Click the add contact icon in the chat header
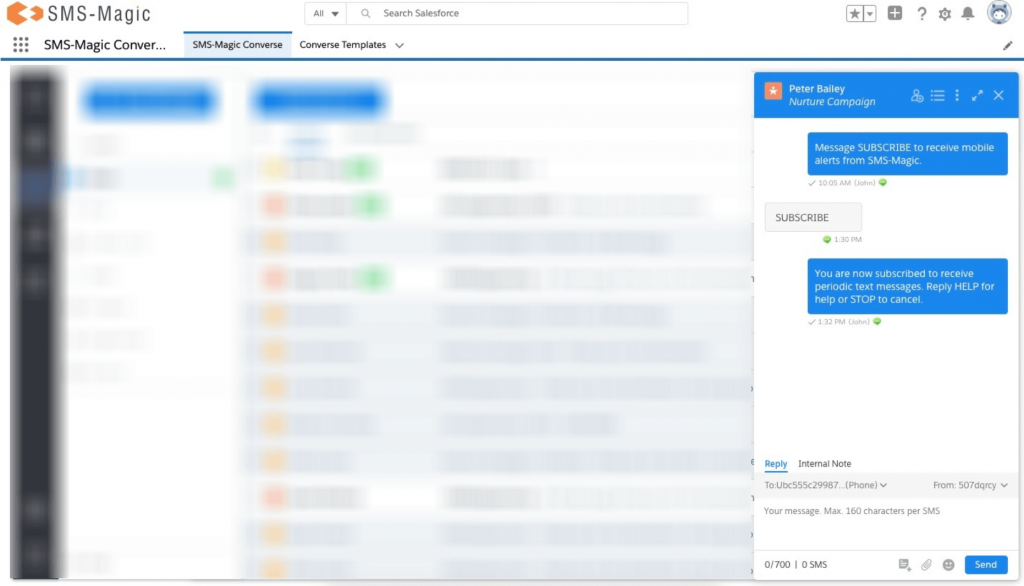This screenshot has width=1024, height=586. click(917, 95)
